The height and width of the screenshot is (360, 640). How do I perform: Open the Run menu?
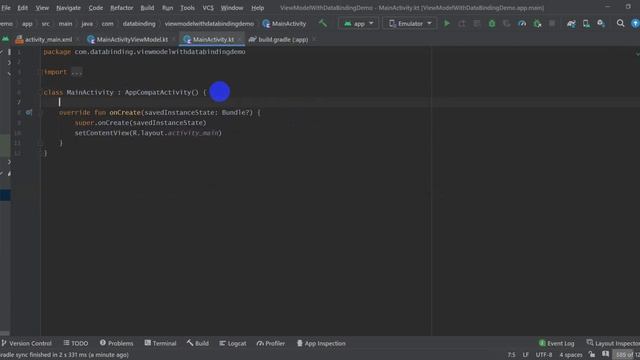[x=167, y=8]
